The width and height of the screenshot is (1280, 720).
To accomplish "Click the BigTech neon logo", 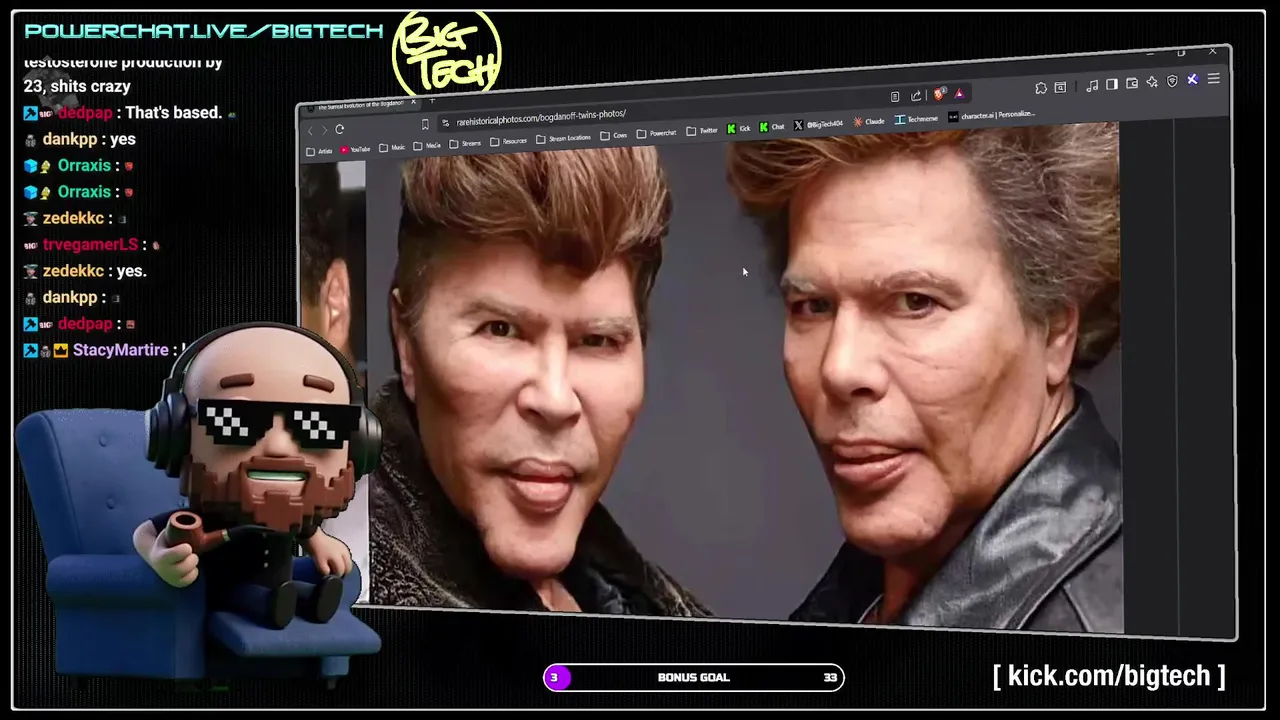I will click(447, 55).
